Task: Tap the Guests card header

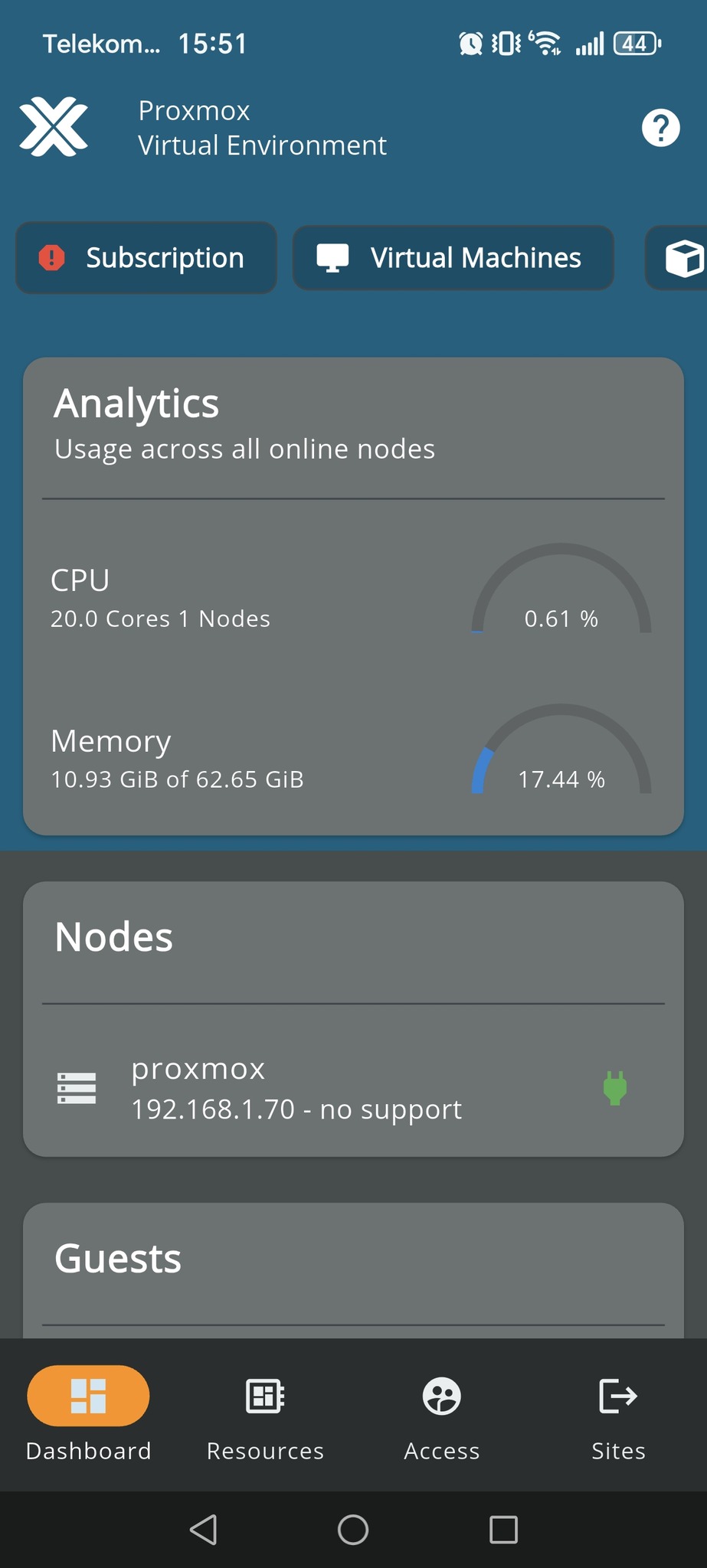Action: (118, 1259)
